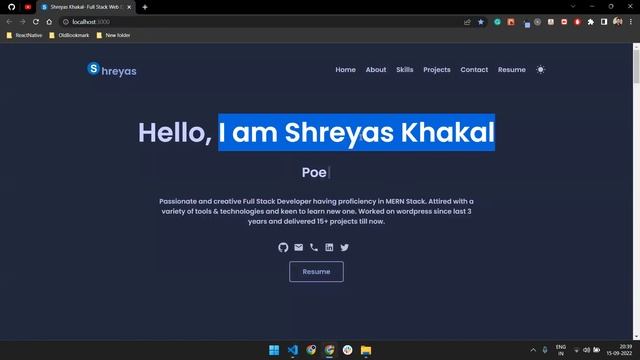Click the microphone tray icon
This screenshot has width=640, height=360.
click(545, 350)
